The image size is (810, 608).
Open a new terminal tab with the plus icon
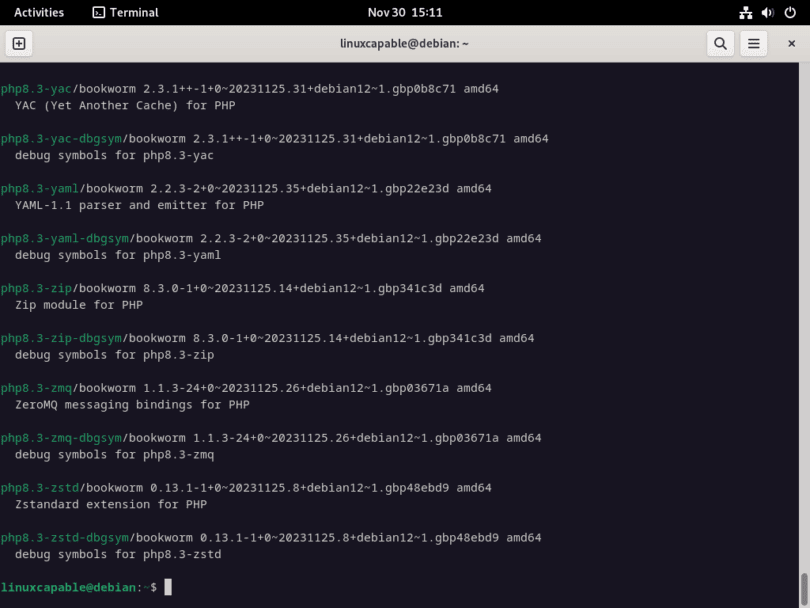(20, 43)
